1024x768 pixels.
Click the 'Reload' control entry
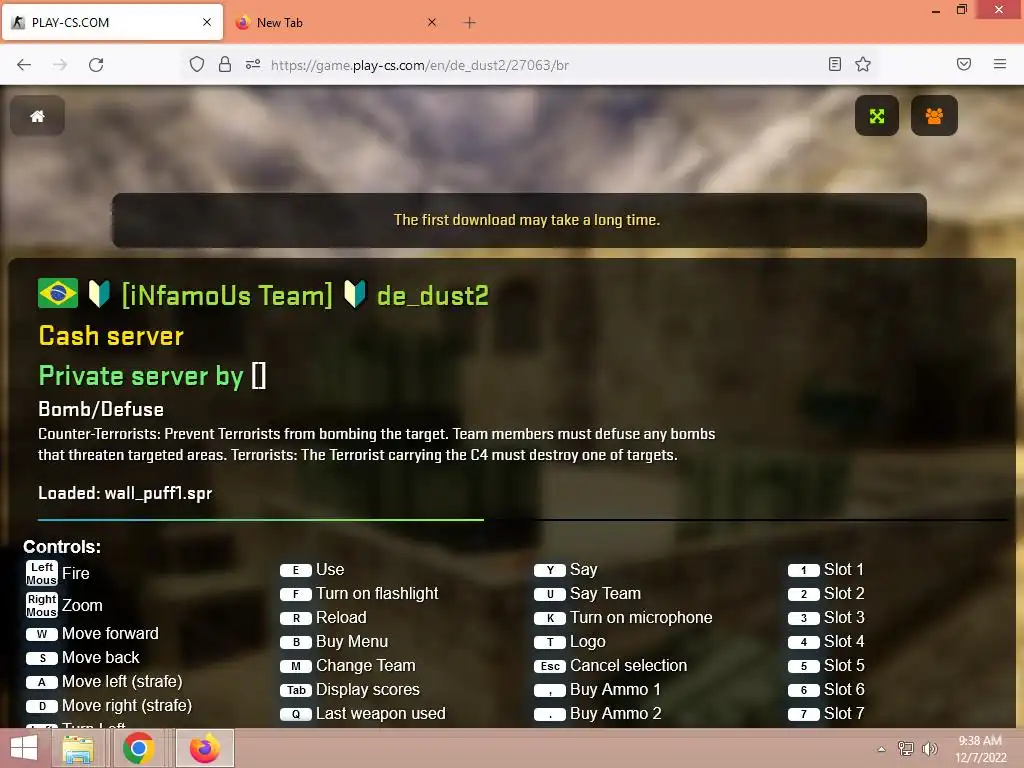323,618
